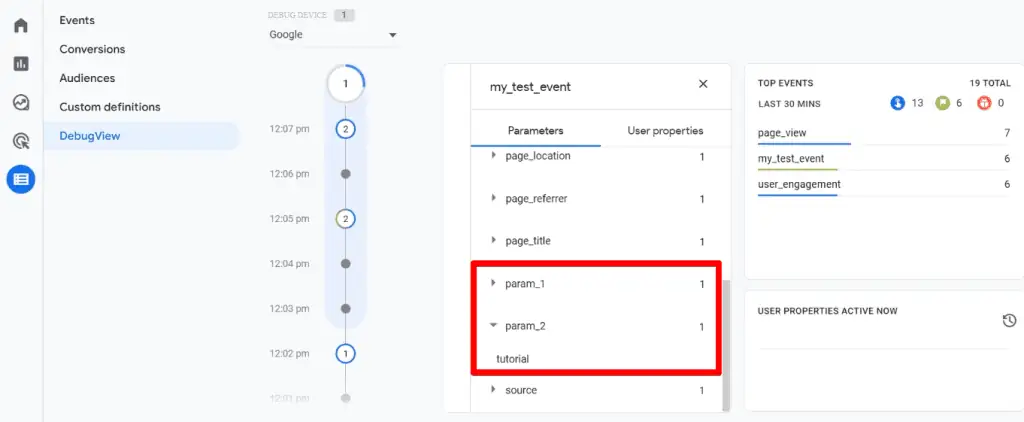
Task: Click the blue events count icon
Action: click(x=897, y=103)
